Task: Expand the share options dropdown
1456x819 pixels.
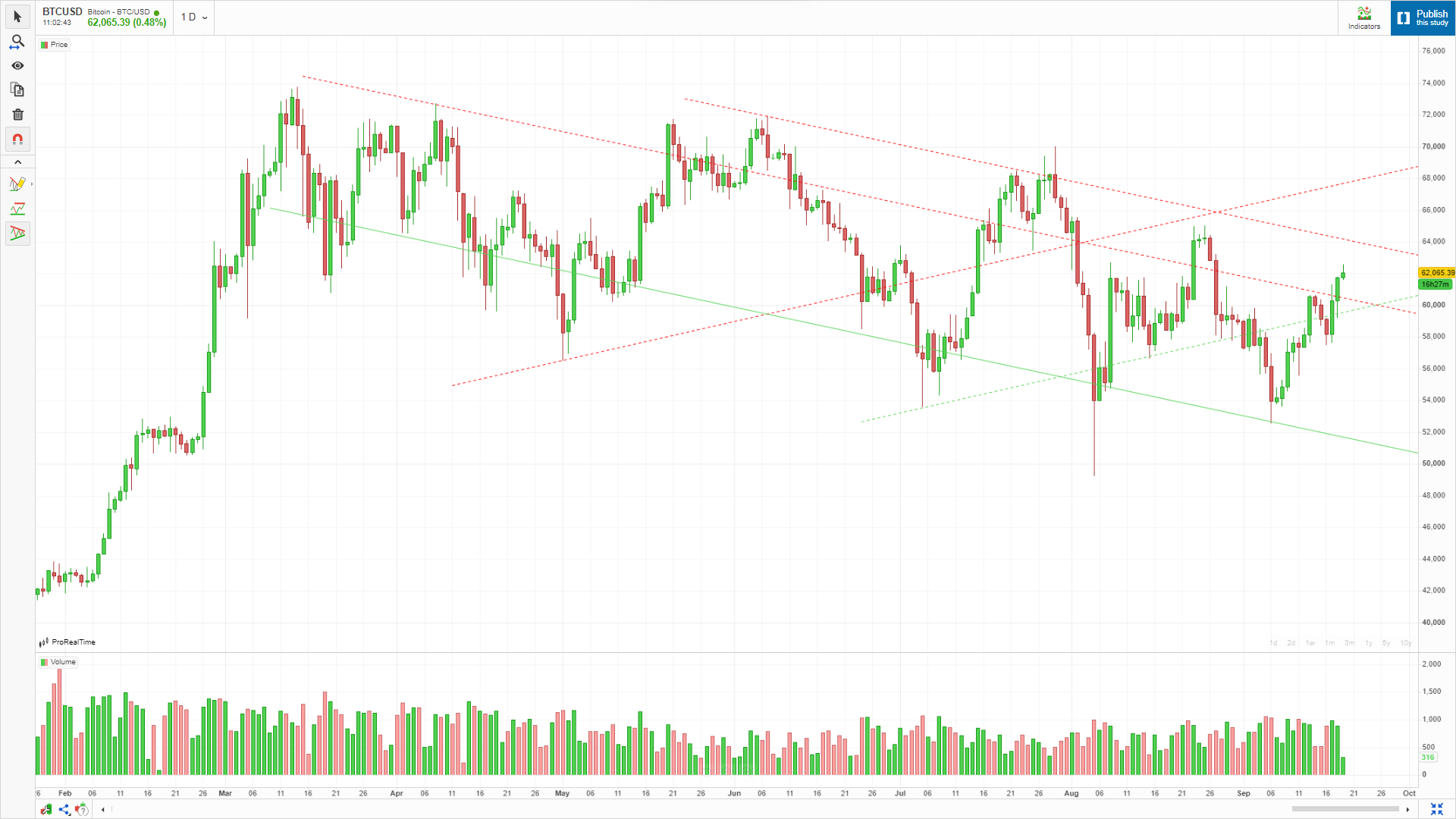Action: click(x=64, y=809)
